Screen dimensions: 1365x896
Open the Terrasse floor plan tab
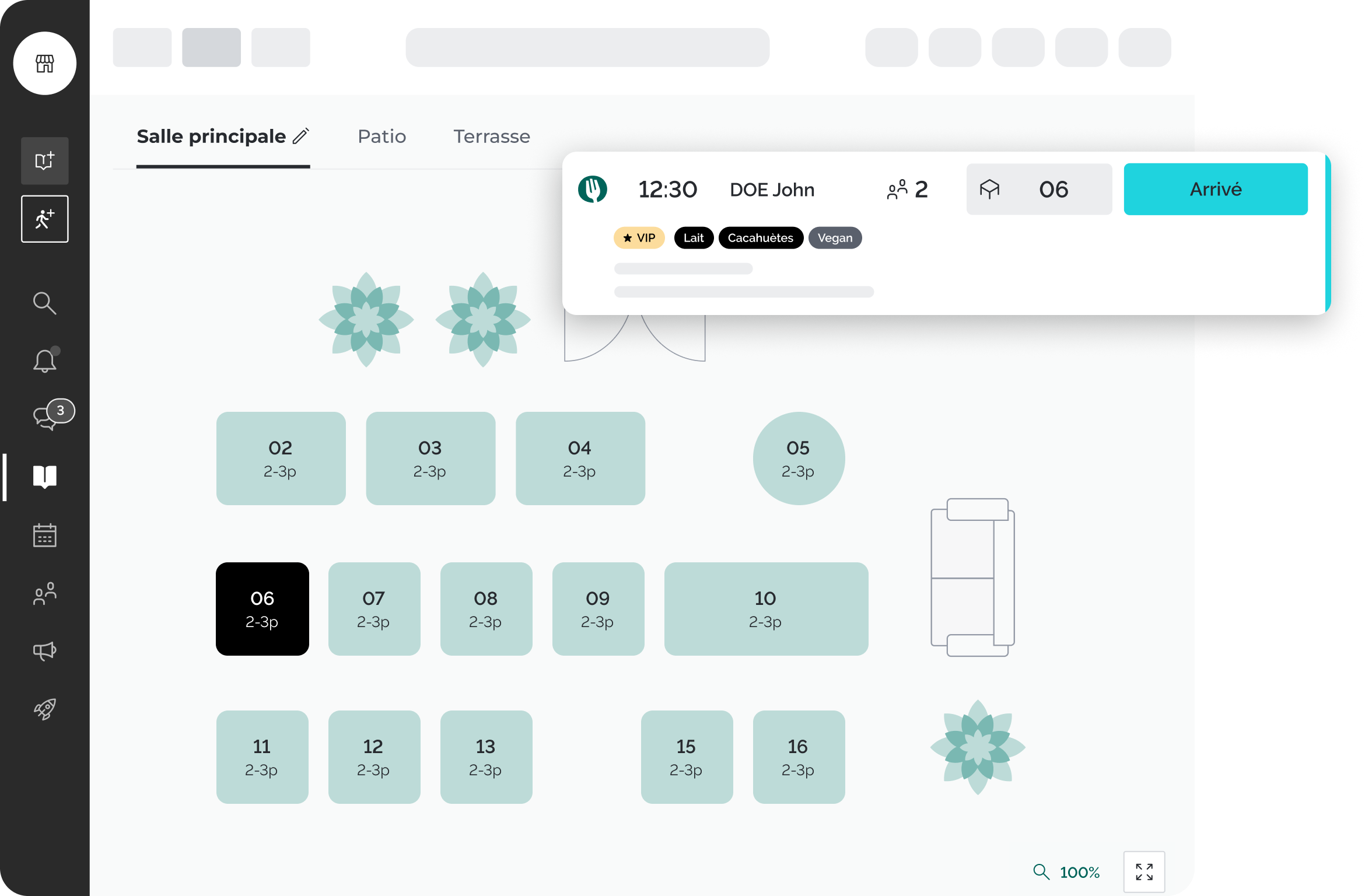tap(492, 136)
